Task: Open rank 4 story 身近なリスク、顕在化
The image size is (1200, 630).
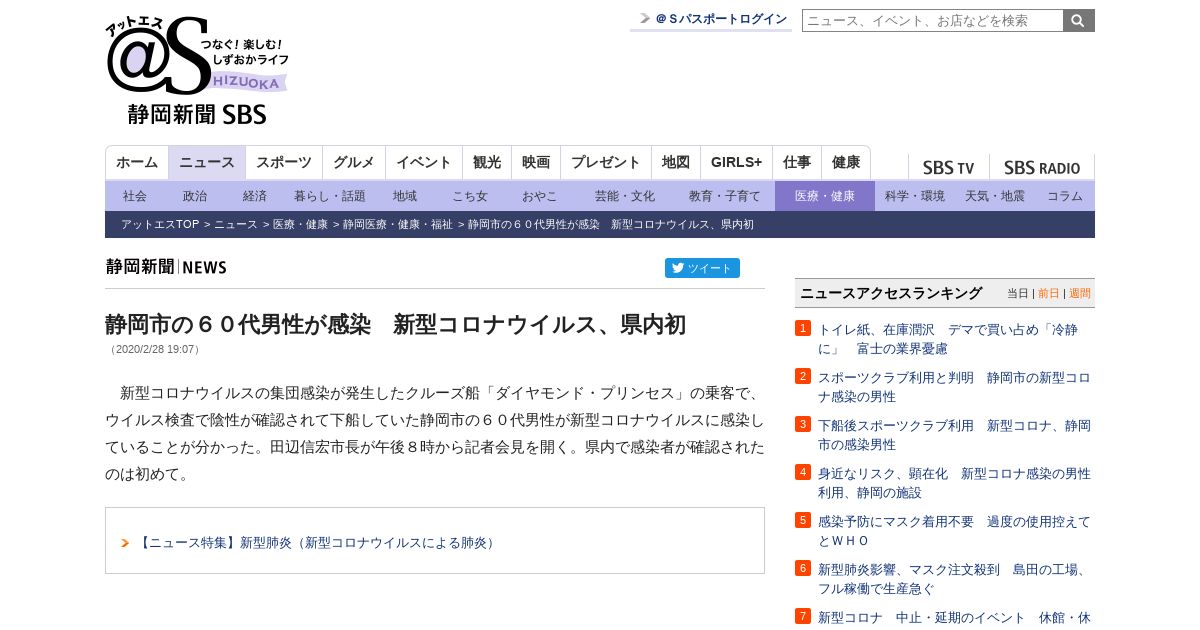Action: (954, 482)
